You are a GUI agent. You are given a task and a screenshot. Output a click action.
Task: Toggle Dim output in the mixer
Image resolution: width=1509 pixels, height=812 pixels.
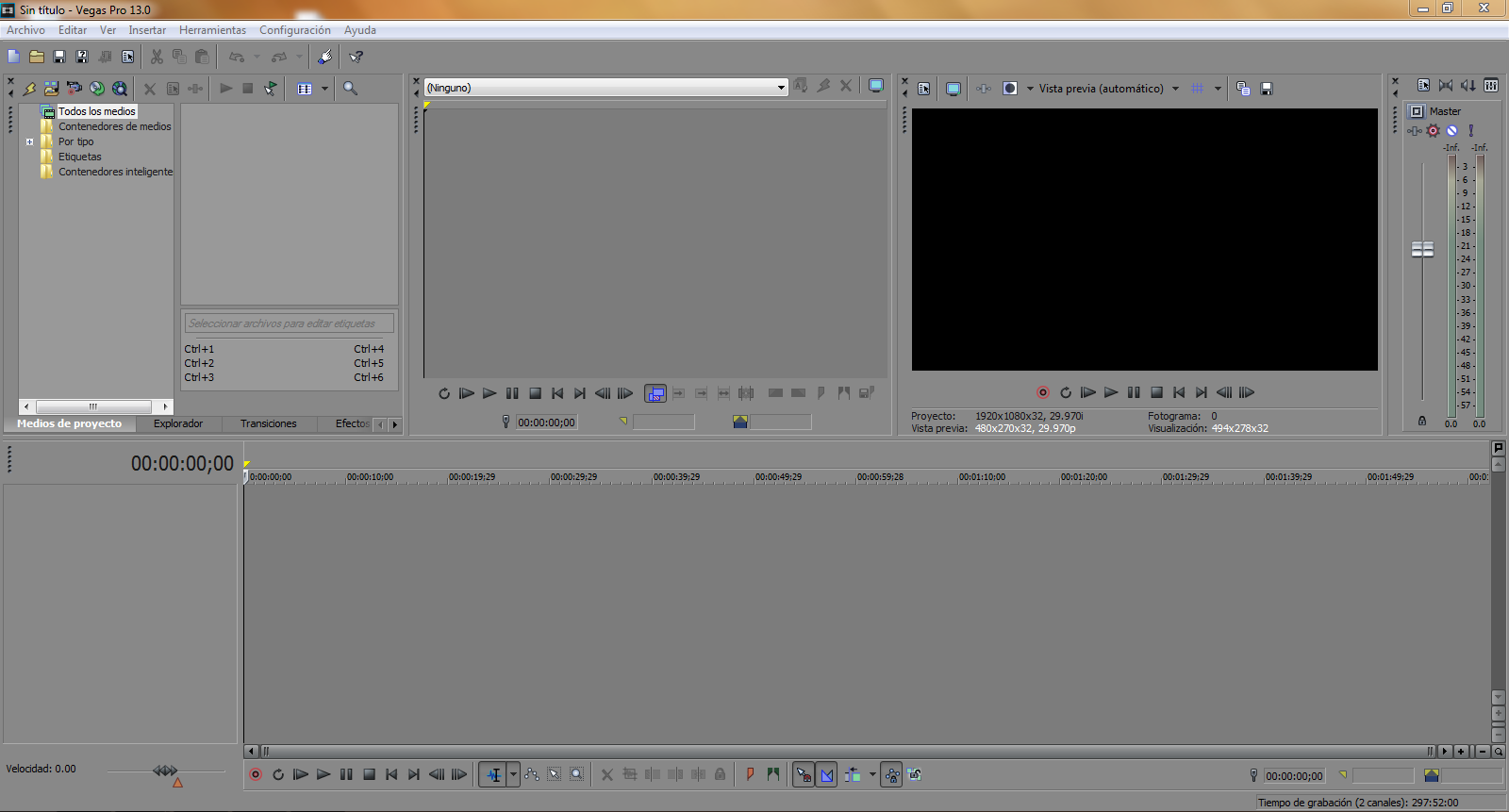point(1468,86)
